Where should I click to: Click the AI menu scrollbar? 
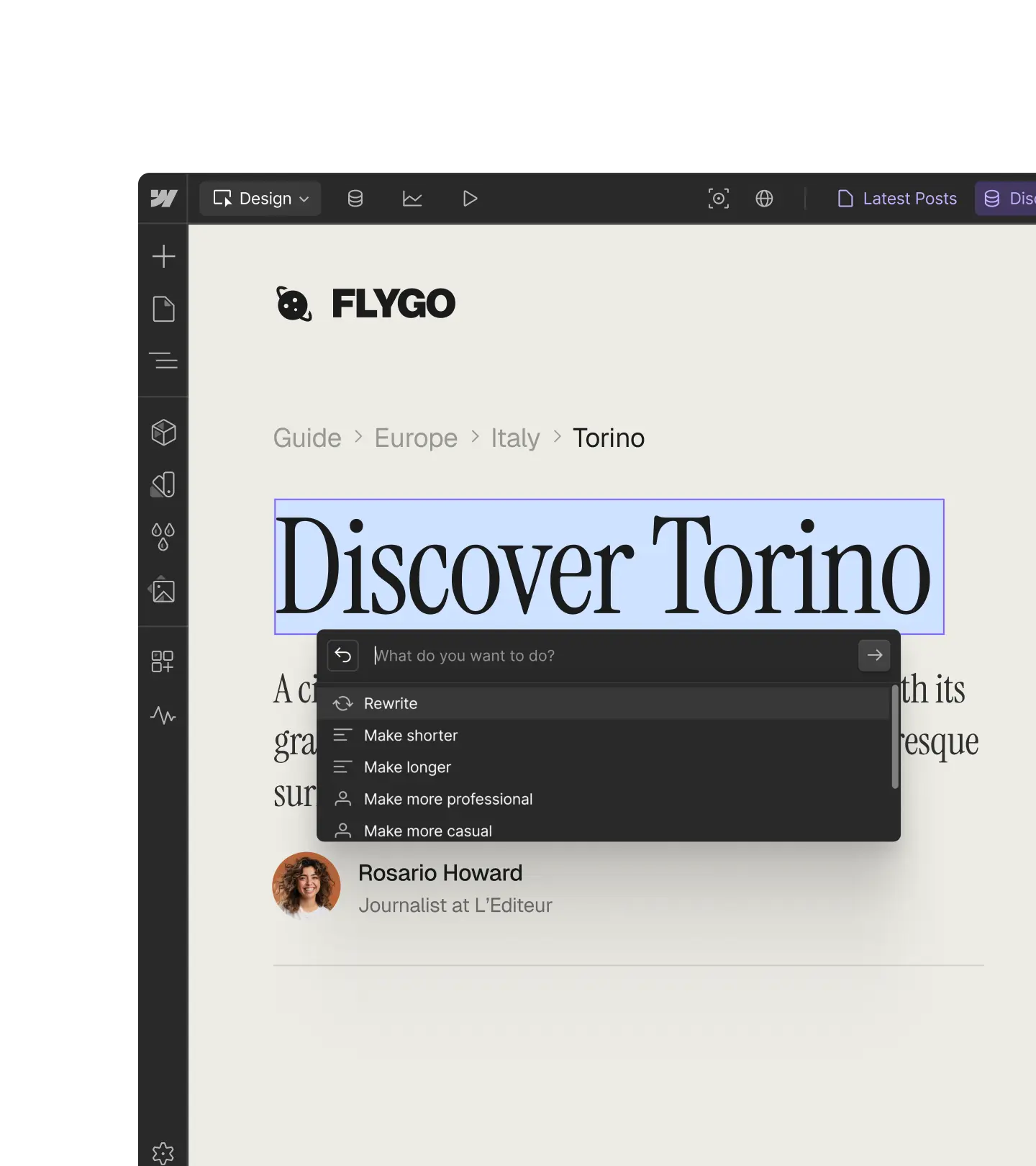895,736
